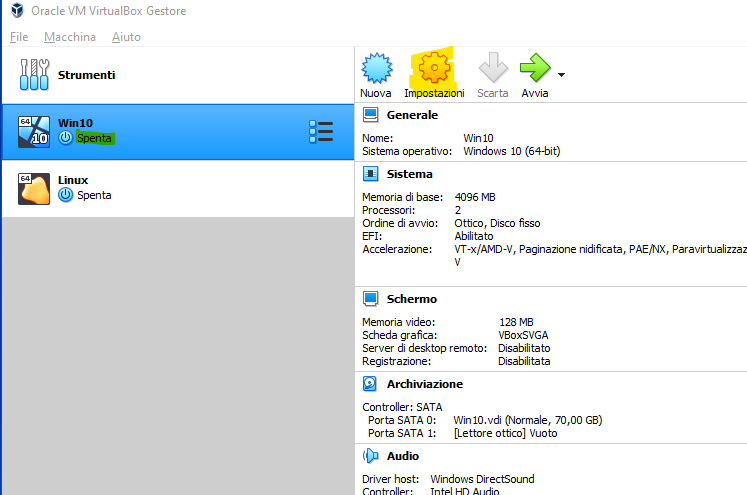Open the Audio settings heading
Viewport: 747px width, 495px height.
point(403,456)
